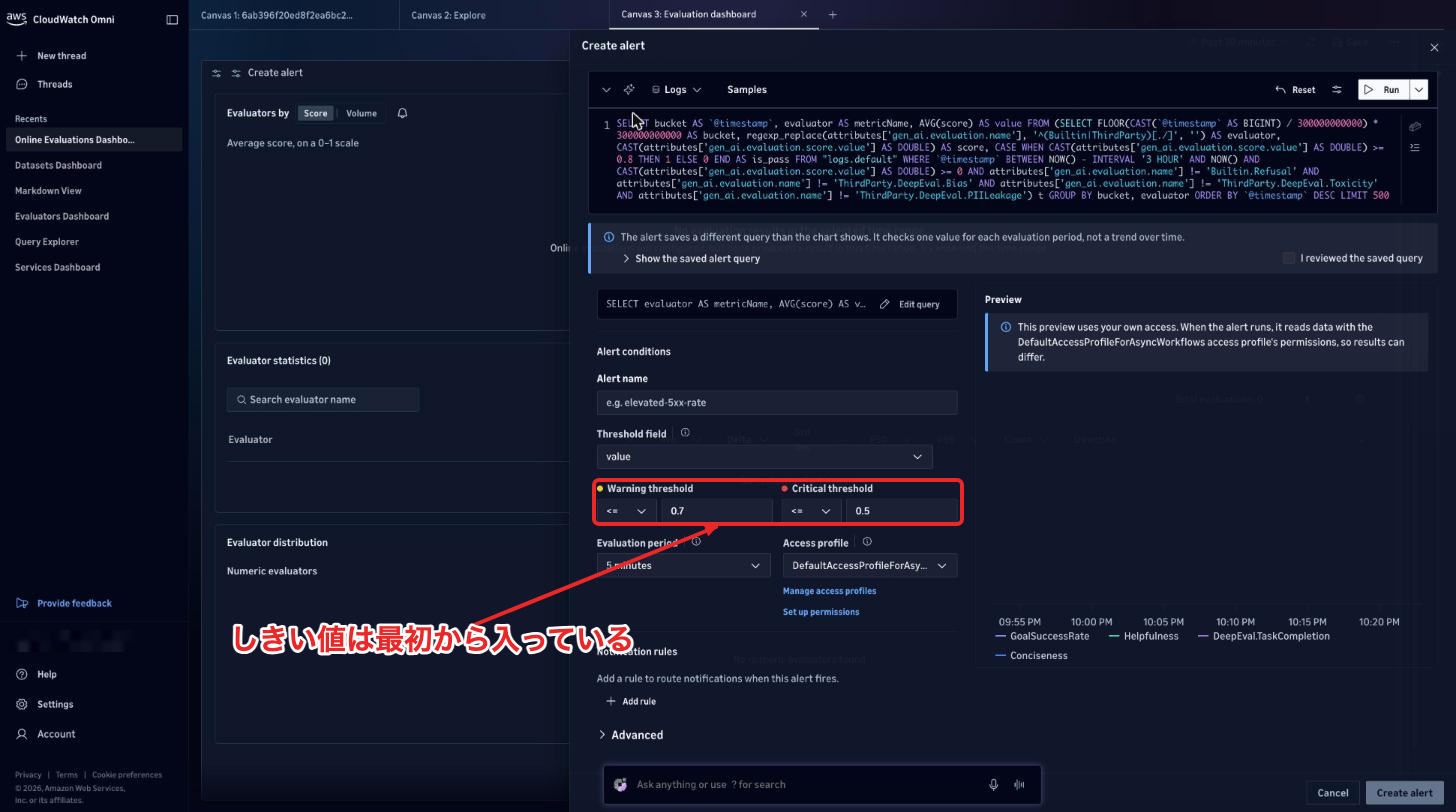This screenshot has width=1456, height=812.
Task: Open Online Evaluations Dashboard from Recents
Action: click(x=94, y=140)
